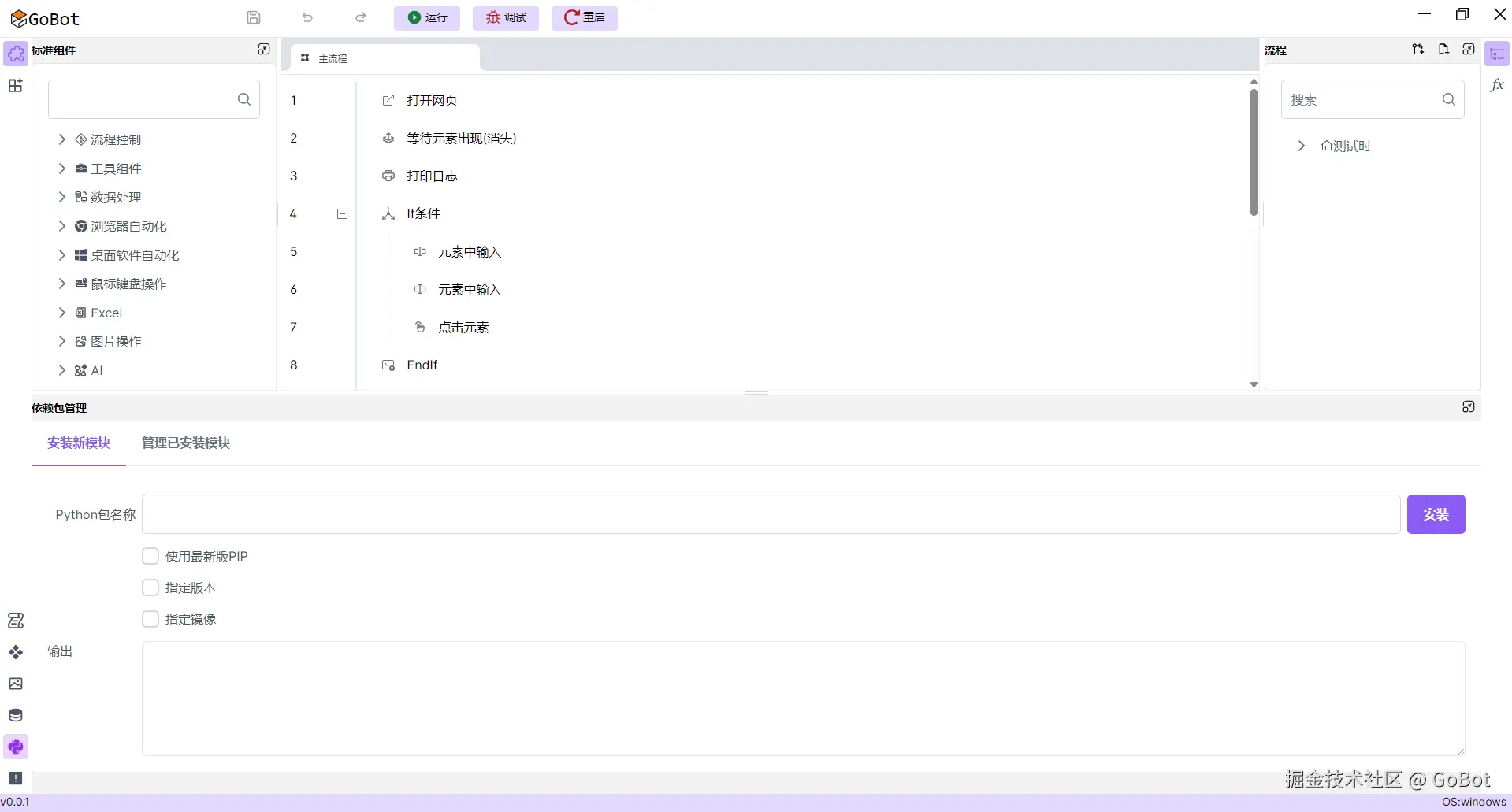1512x812 pixels.
Task: Expand the 浏览器自动化 category
Action: 62,226
